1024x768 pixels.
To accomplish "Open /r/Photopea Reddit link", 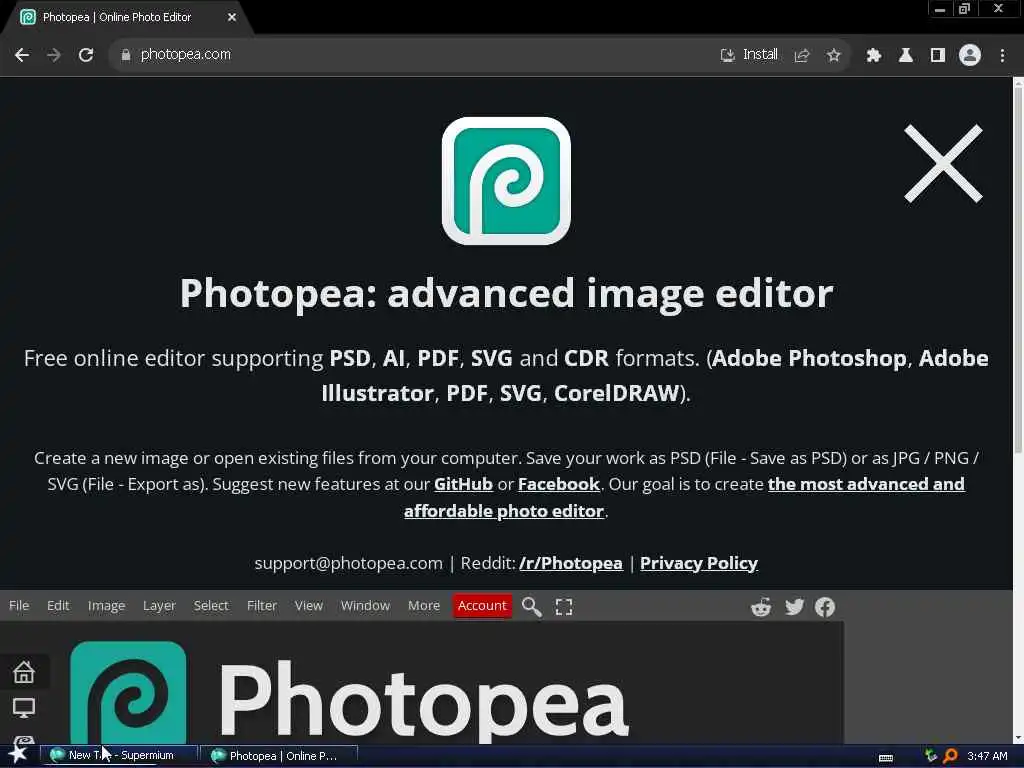I will tap(571, 563).
